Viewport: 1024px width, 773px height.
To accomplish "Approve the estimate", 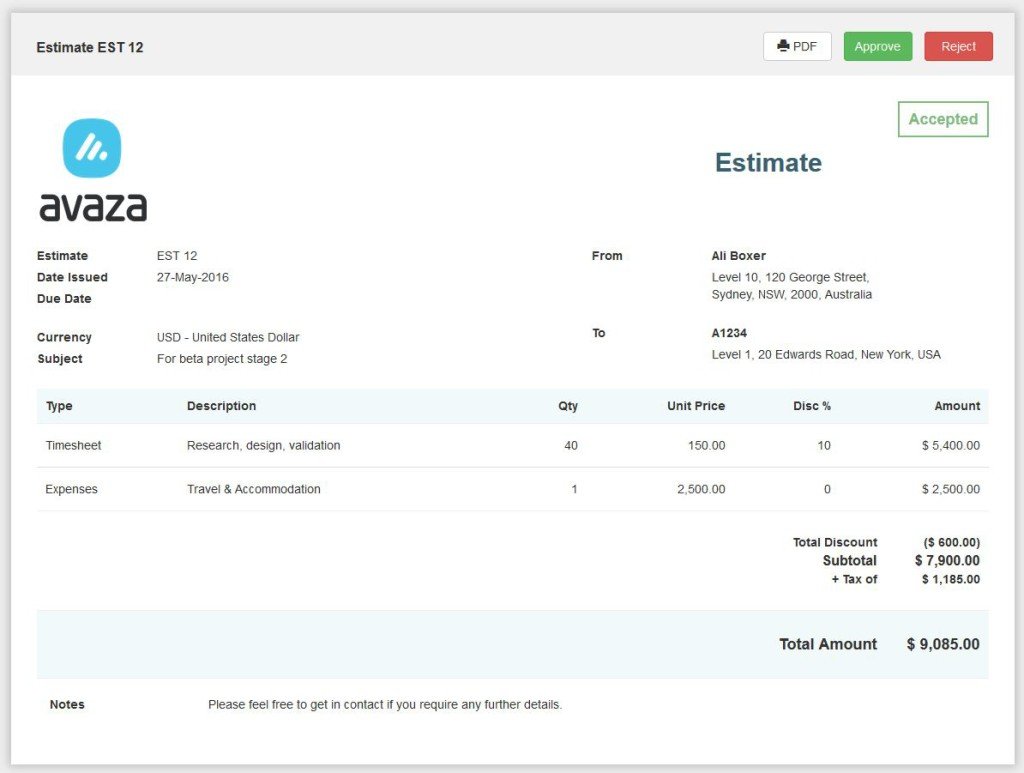I will tap(877, 45).
